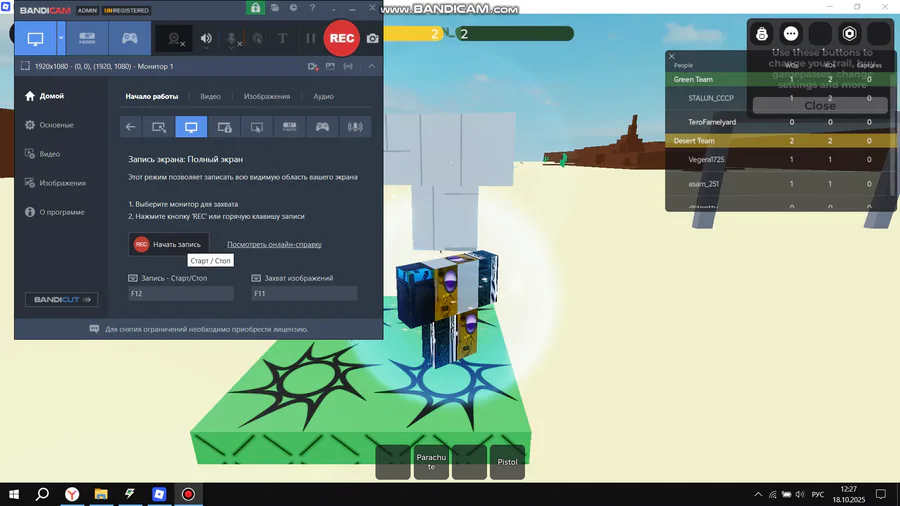Open Основные settings in sidebar
Viewport: 900px width, 506px height.
[49, 125]
